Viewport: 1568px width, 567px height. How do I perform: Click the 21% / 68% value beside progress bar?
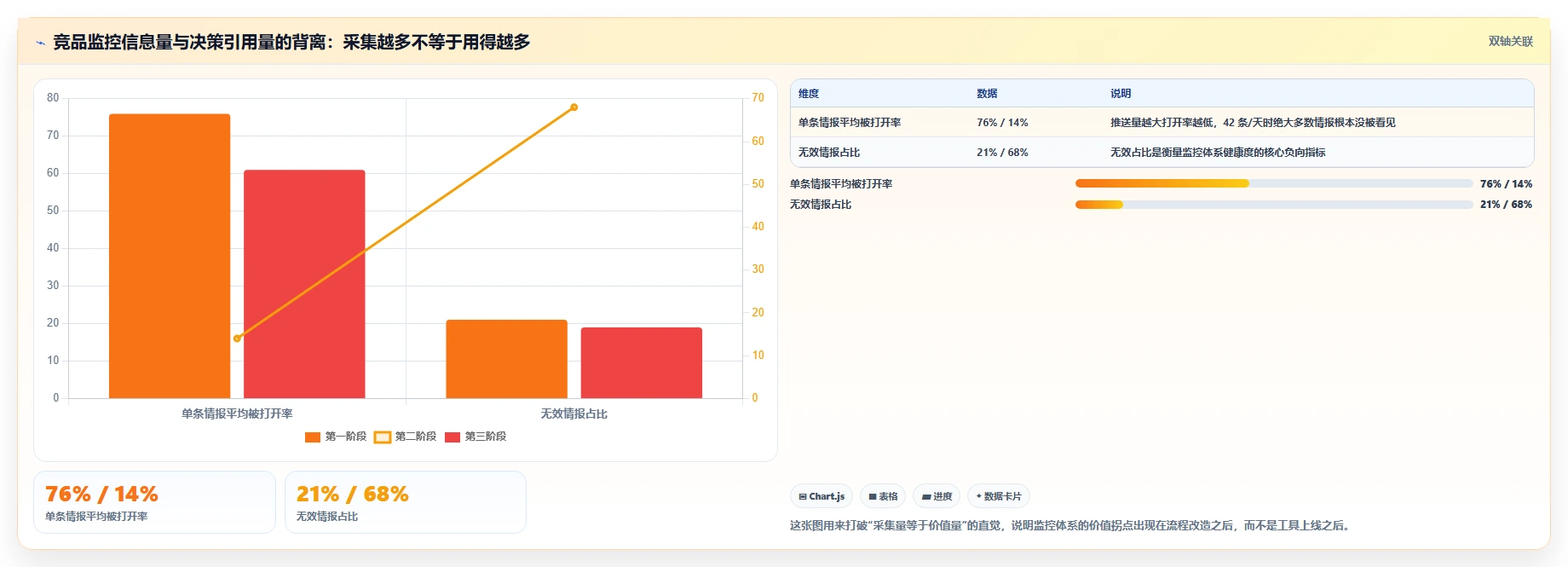(1506, 205)
